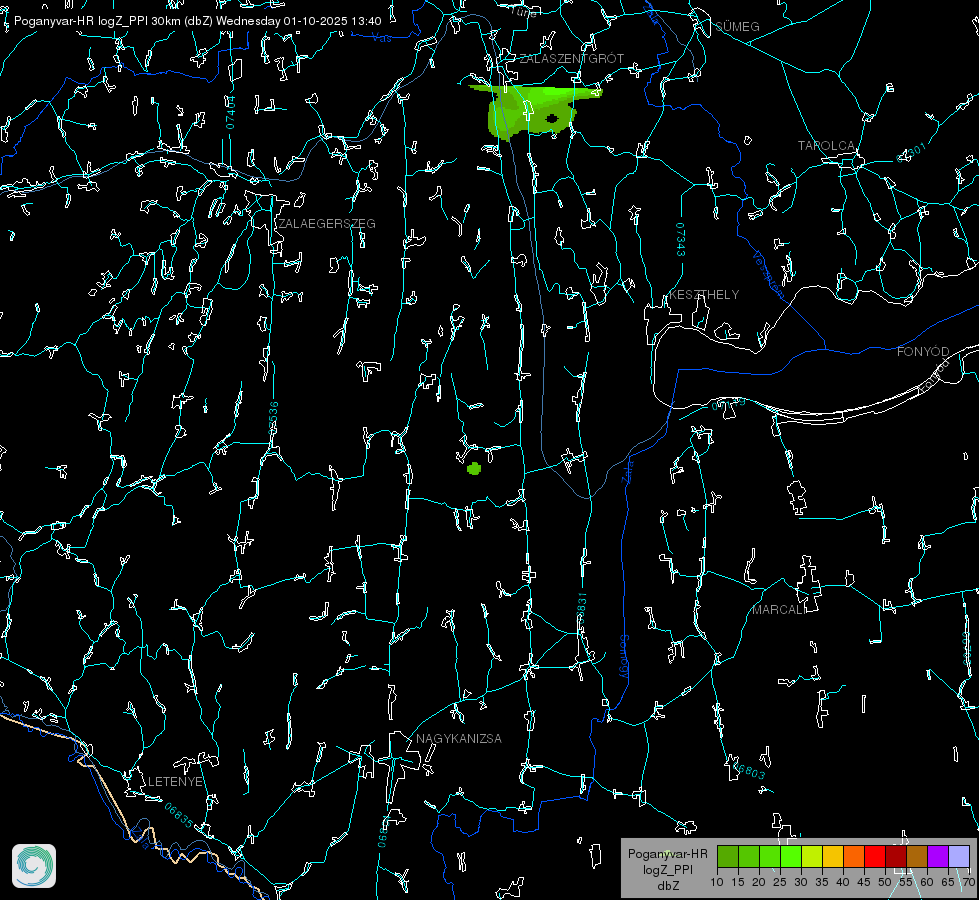
Task: Click the ZALAEGERSZEG city label
Action: click(x=327, y=224)
